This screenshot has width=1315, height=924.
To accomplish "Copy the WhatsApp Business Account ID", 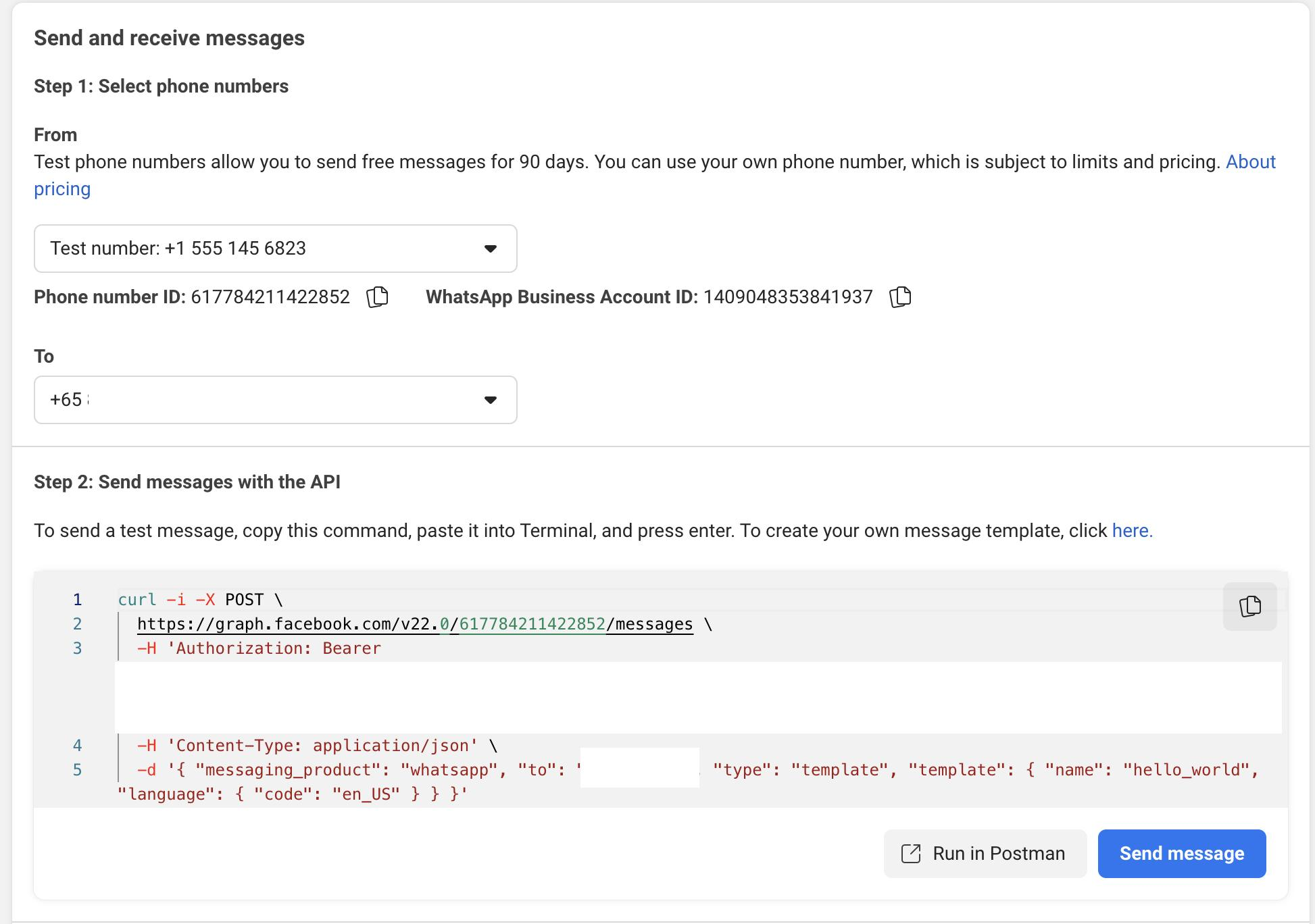I will (x=900, y=297).
